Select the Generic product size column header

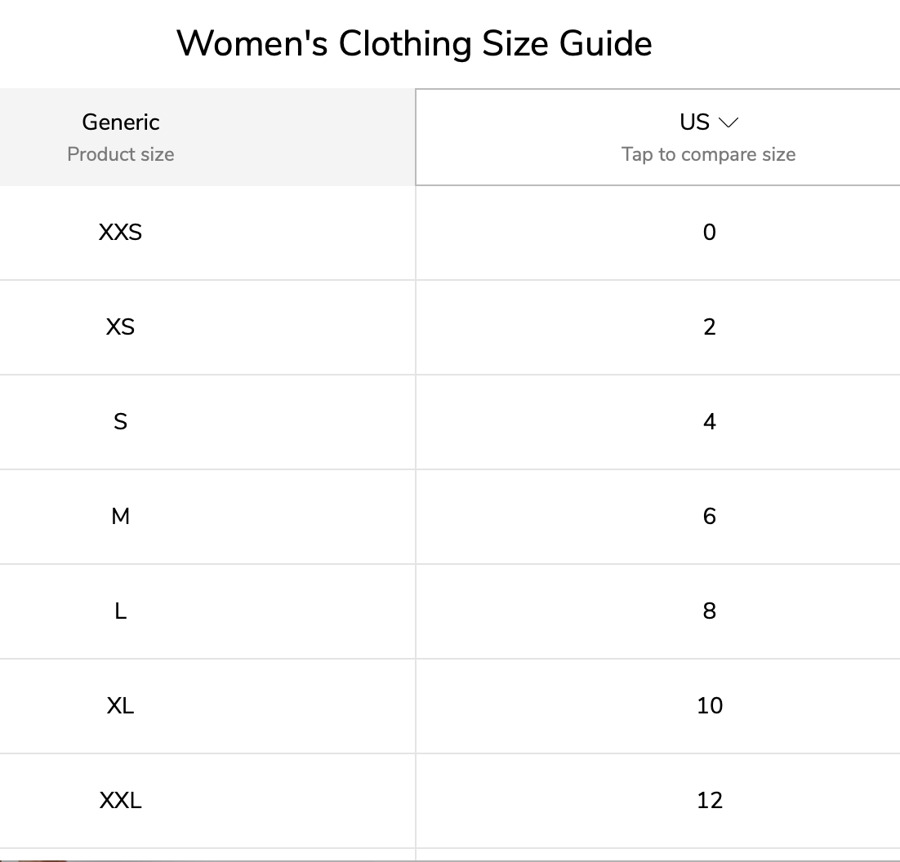120,123
